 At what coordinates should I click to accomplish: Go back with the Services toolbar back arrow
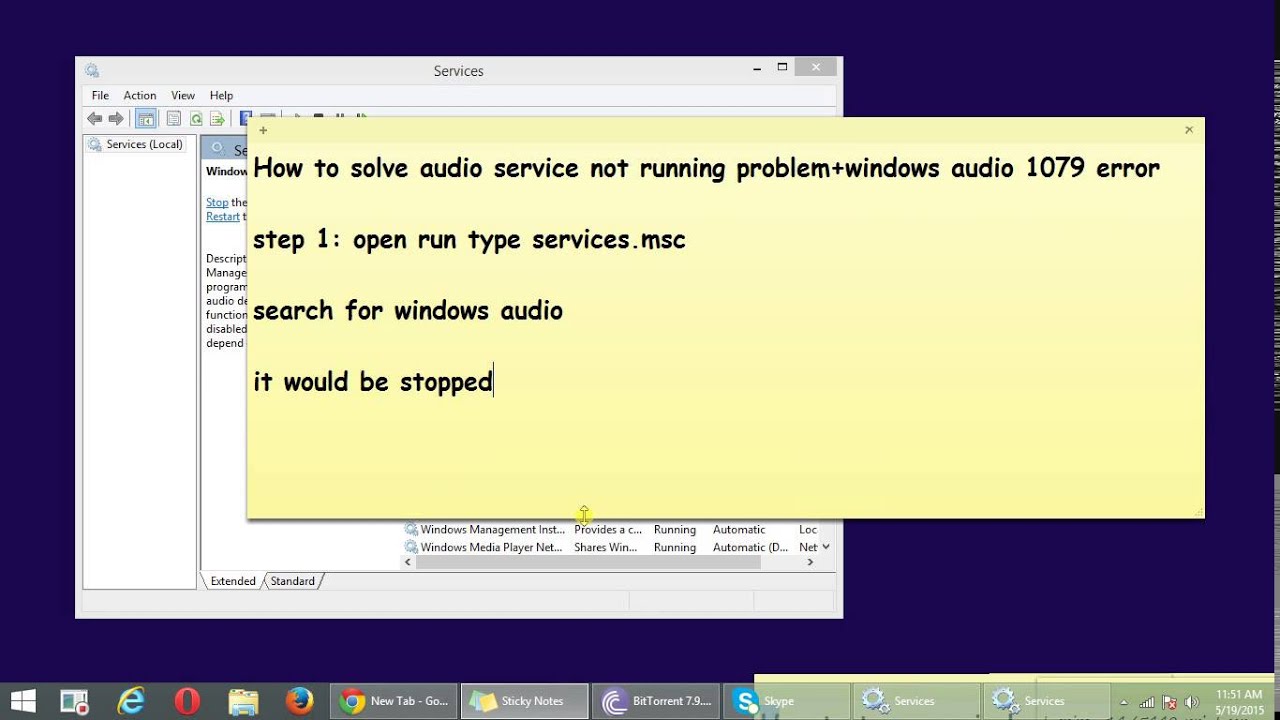point(94,118)
